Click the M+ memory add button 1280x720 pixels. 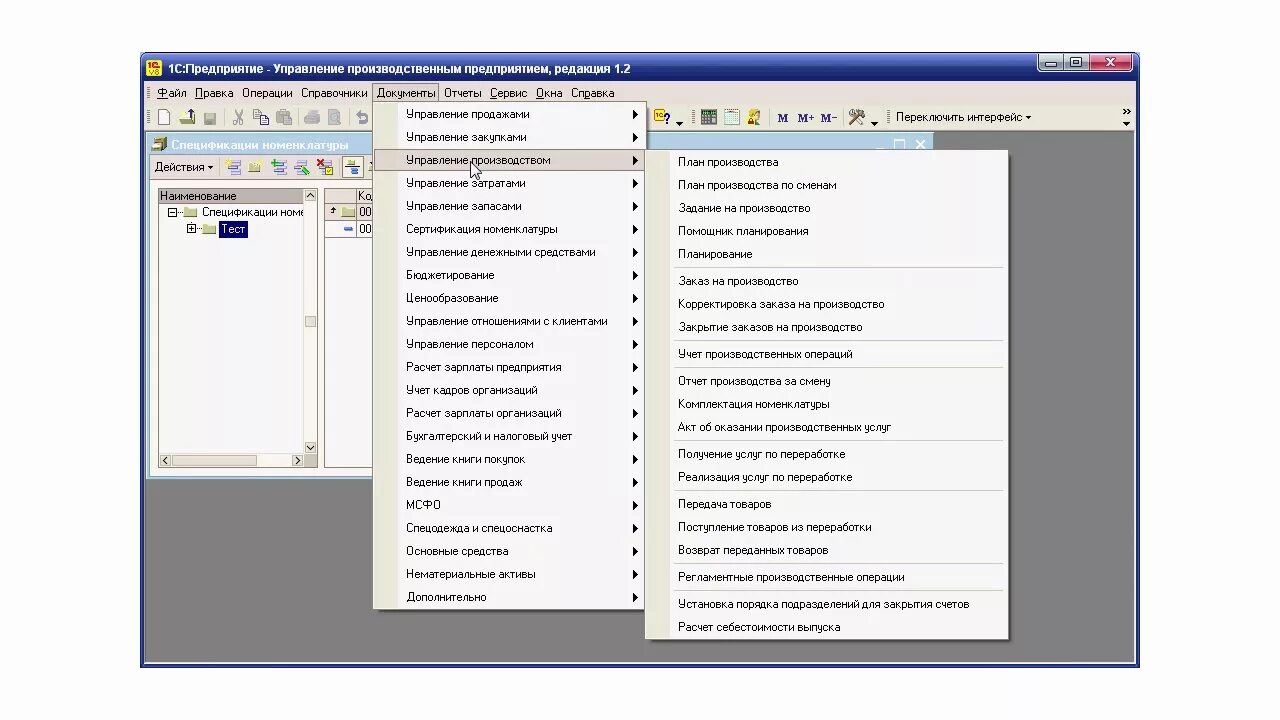point(806,118)
